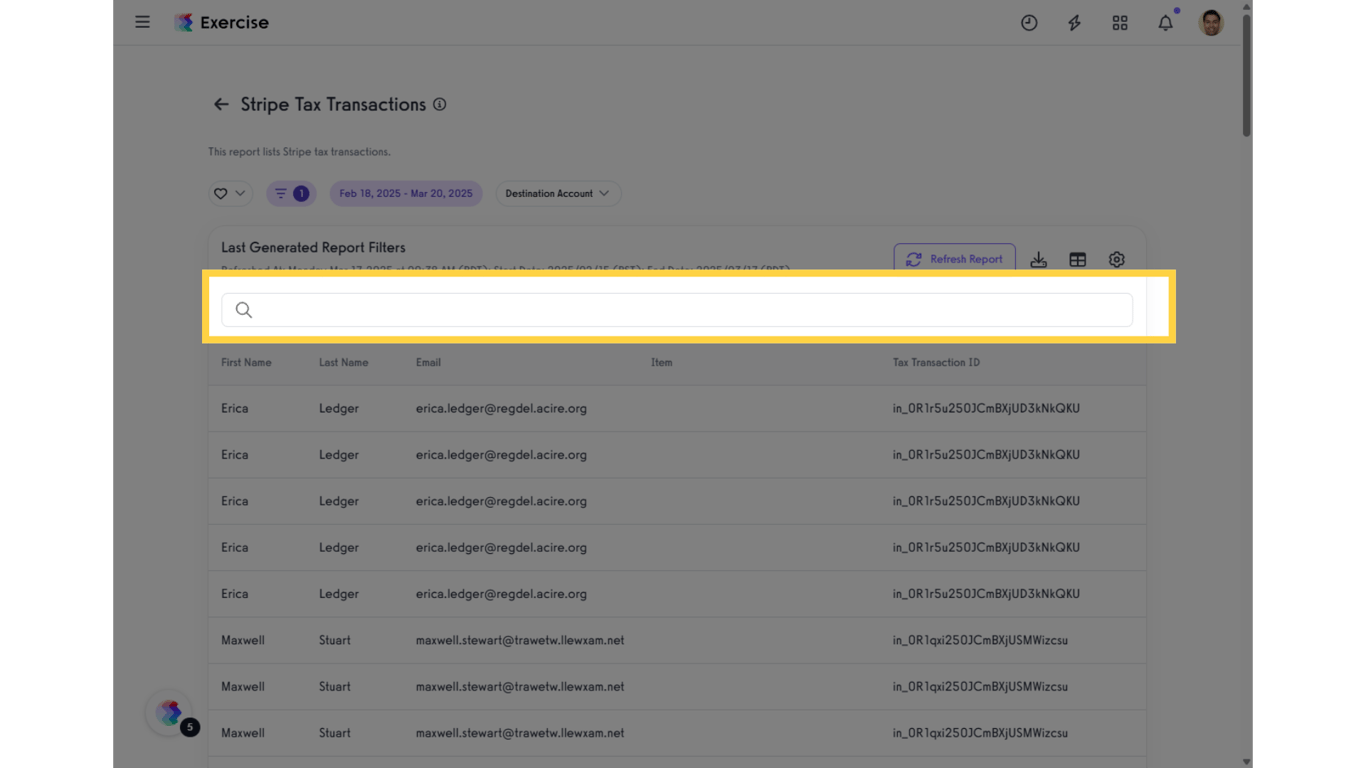Click the info icon beside Stripe Tax Transactions

(x=439, y=104)
